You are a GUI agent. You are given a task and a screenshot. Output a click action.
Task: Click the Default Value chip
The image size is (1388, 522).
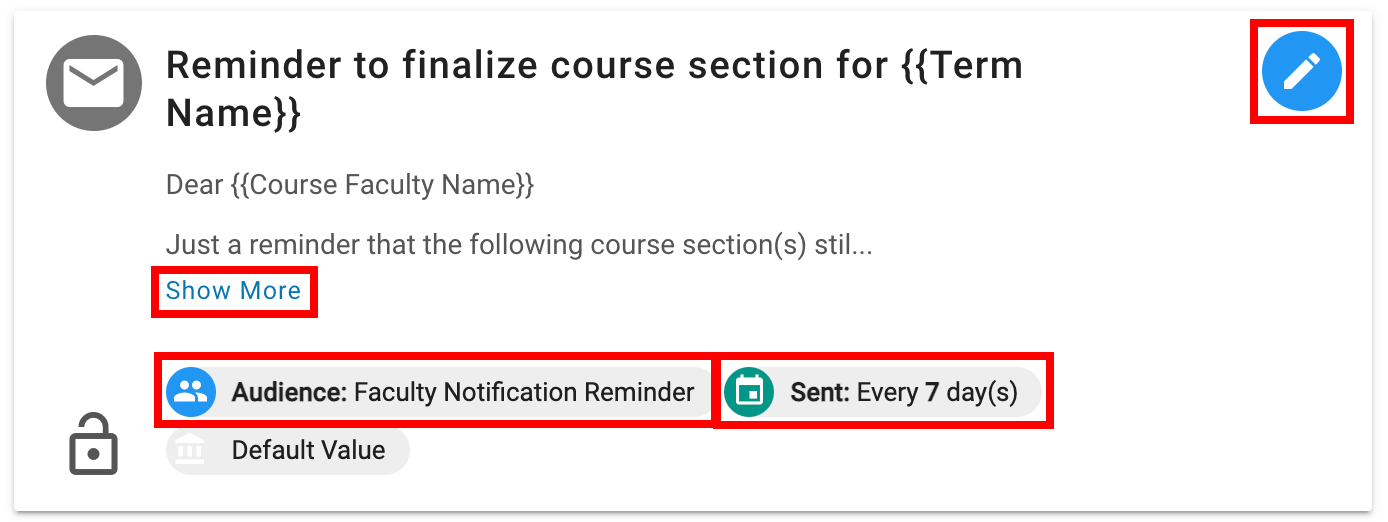point(288,451)
